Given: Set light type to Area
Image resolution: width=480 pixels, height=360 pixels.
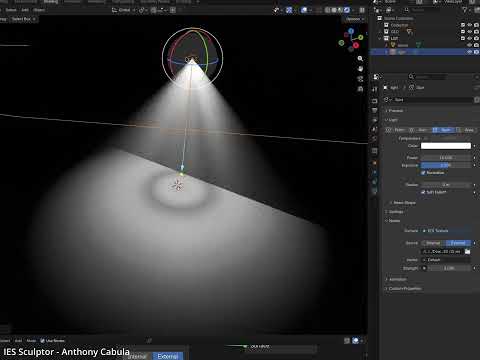Looking at the screenshot, I should tap(467, 130).
